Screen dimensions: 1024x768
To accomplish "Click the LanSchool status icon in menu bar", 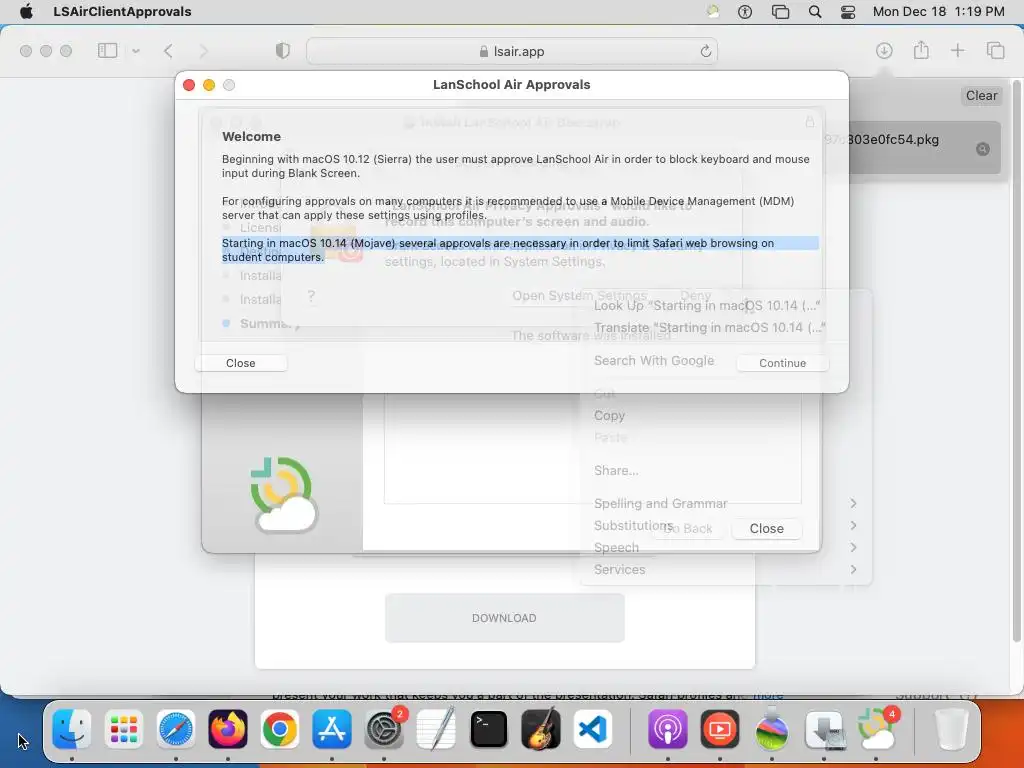I will pos(713,11).
